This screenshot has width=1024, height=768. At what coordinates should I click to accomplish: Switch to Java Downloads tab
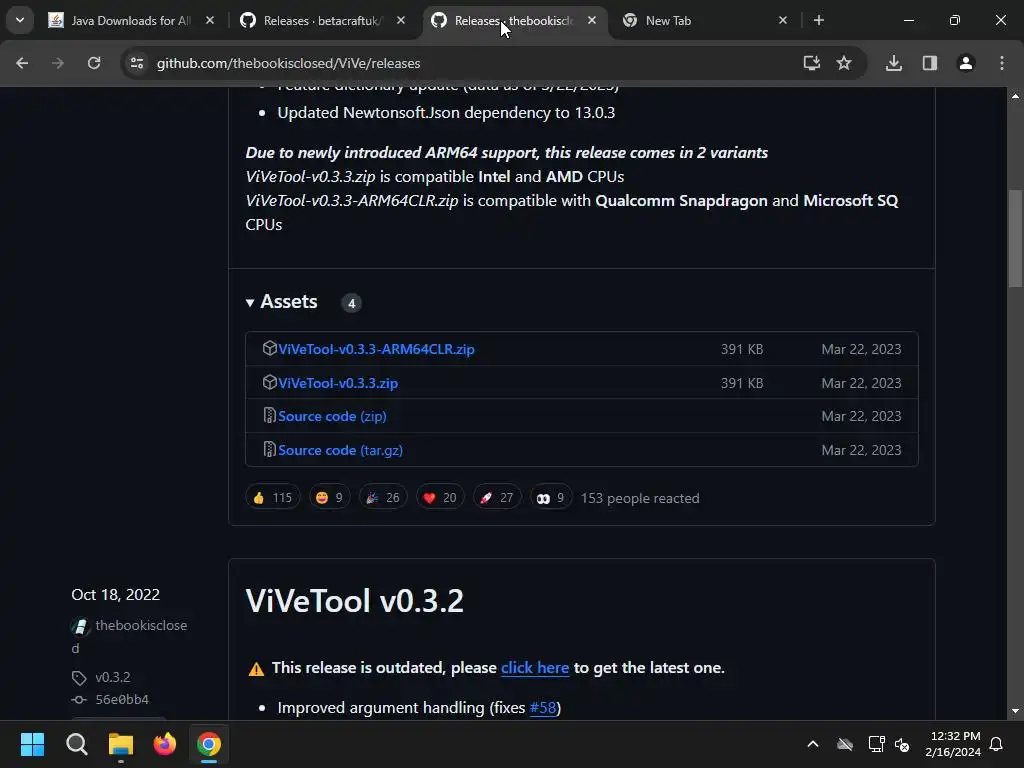click(131, 20)
